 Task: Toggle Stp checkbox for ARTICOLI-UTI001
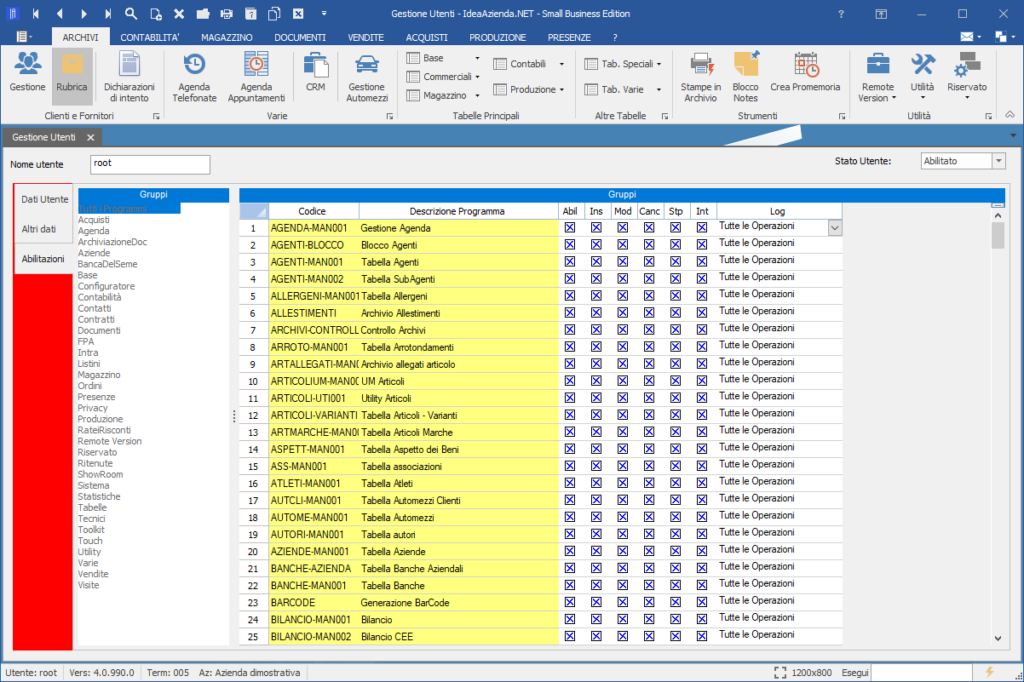(675, 398)
